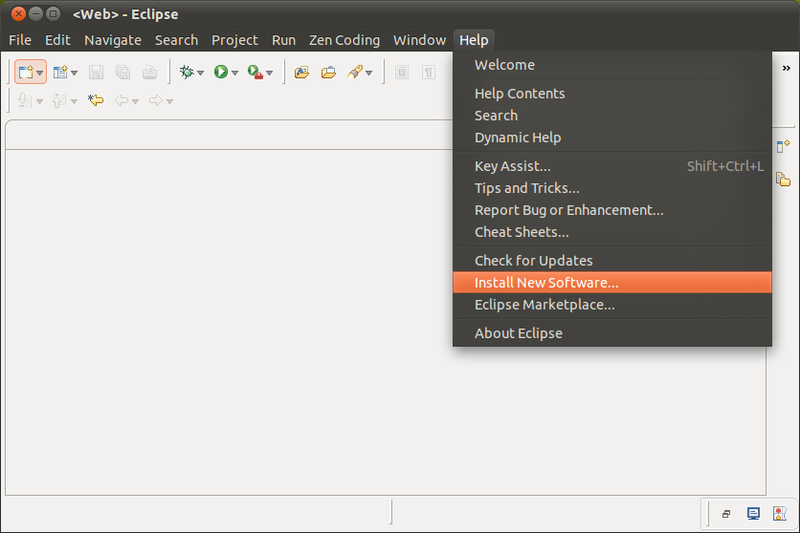Select Dynamic Help menu entry
Viewport: 800px width, 533px height.
tap(612, 137)
